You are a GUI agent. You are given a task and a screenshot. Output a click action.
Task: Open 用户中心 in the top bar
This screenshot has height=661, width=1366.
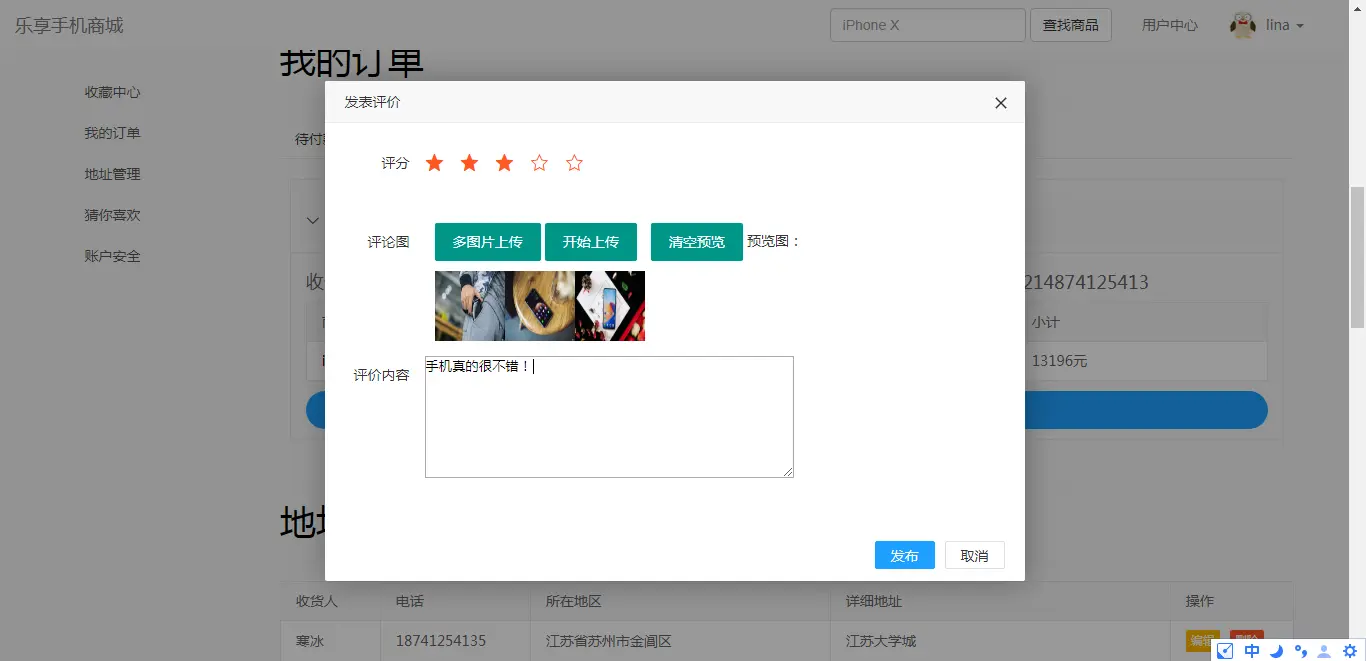1170,25
